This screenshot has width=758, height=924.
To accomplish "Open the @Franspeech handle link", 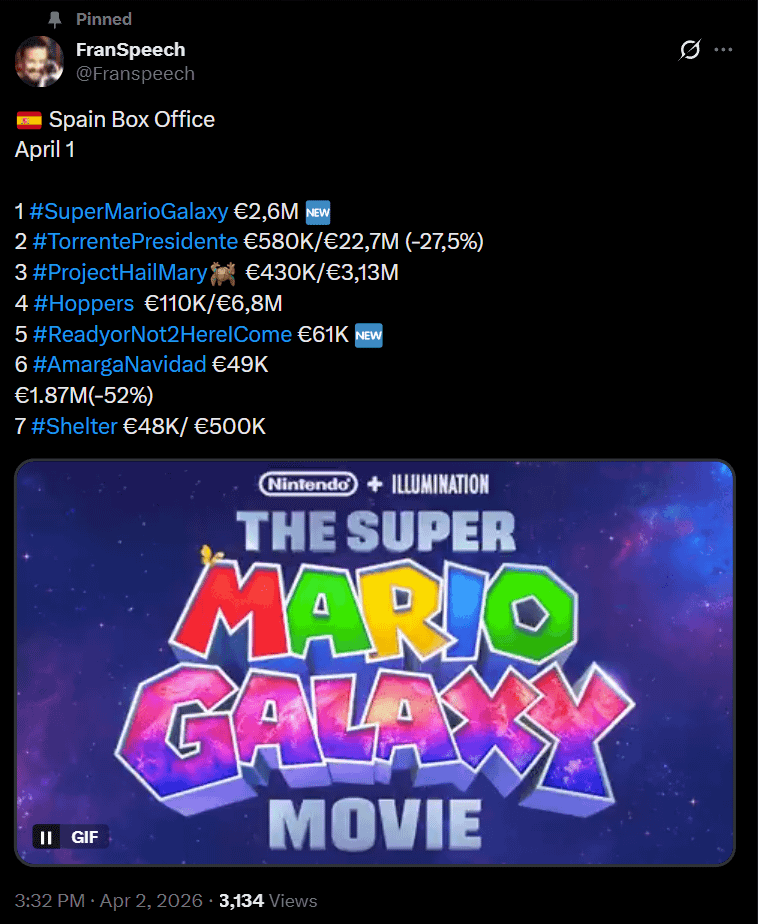I will pyautogui.click(x=136, y=74).
